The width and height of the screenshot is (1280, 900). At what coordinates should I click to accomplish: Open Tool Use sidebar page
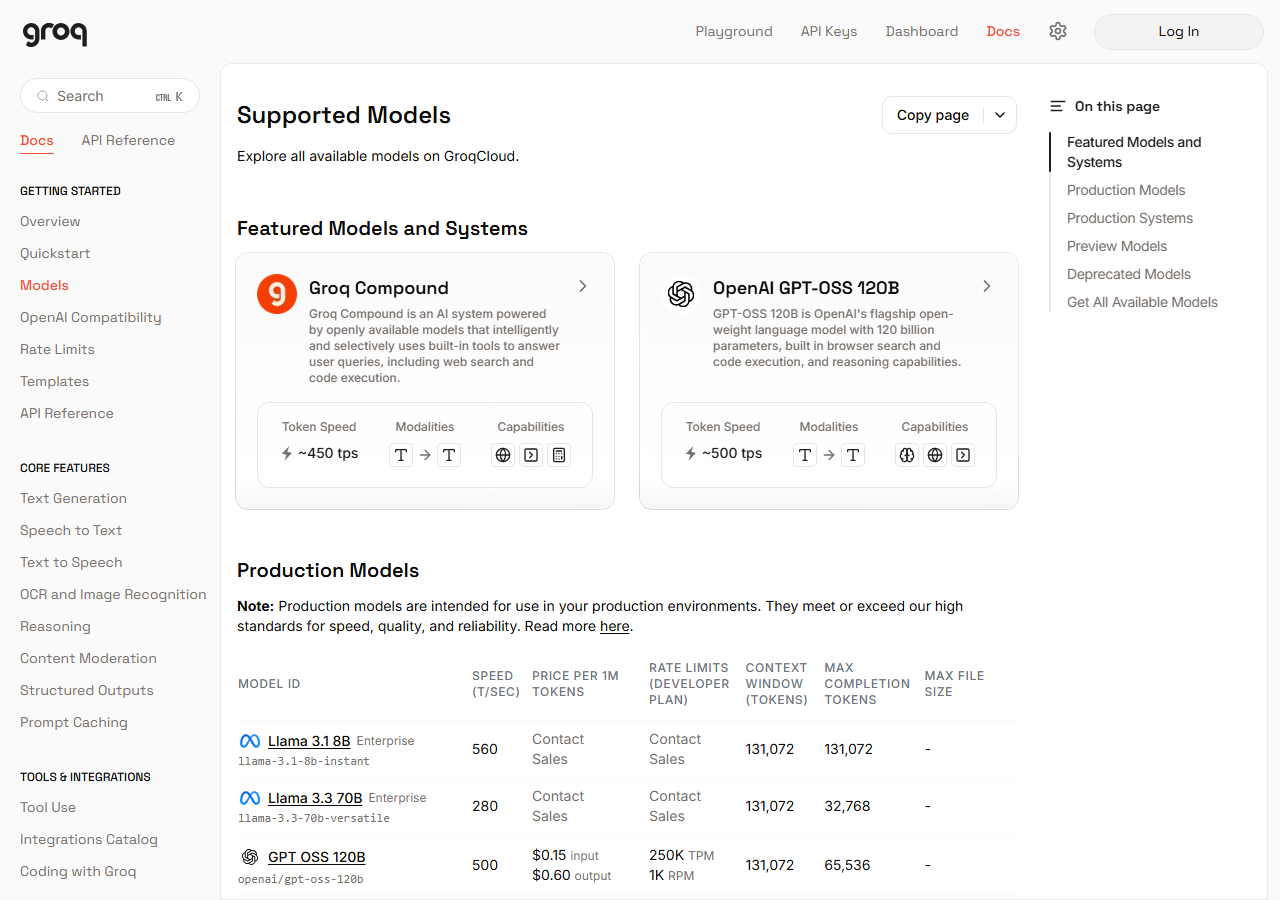[48, 807]
